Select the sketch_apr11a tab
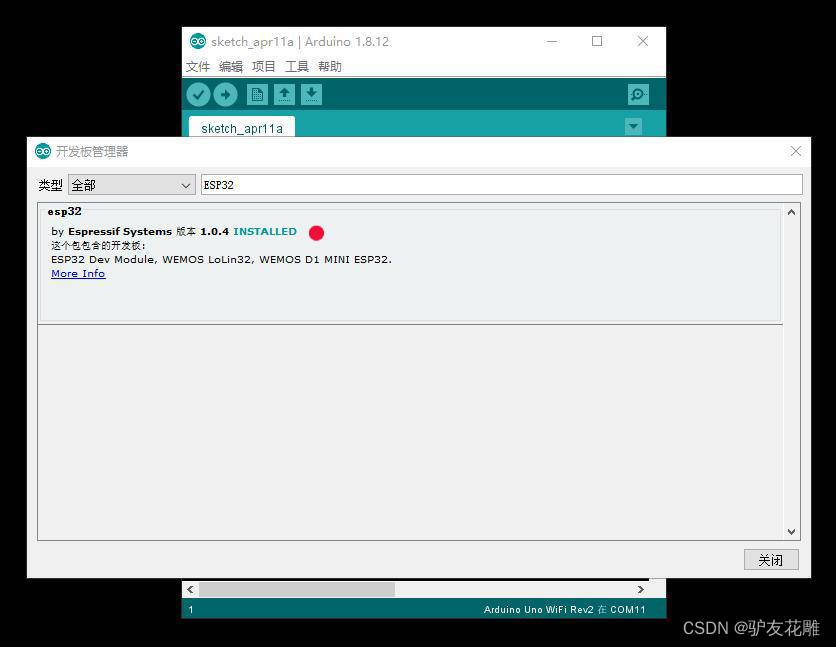Image resolution: width=836 pixels, height=647 pixels. [242, 128]
